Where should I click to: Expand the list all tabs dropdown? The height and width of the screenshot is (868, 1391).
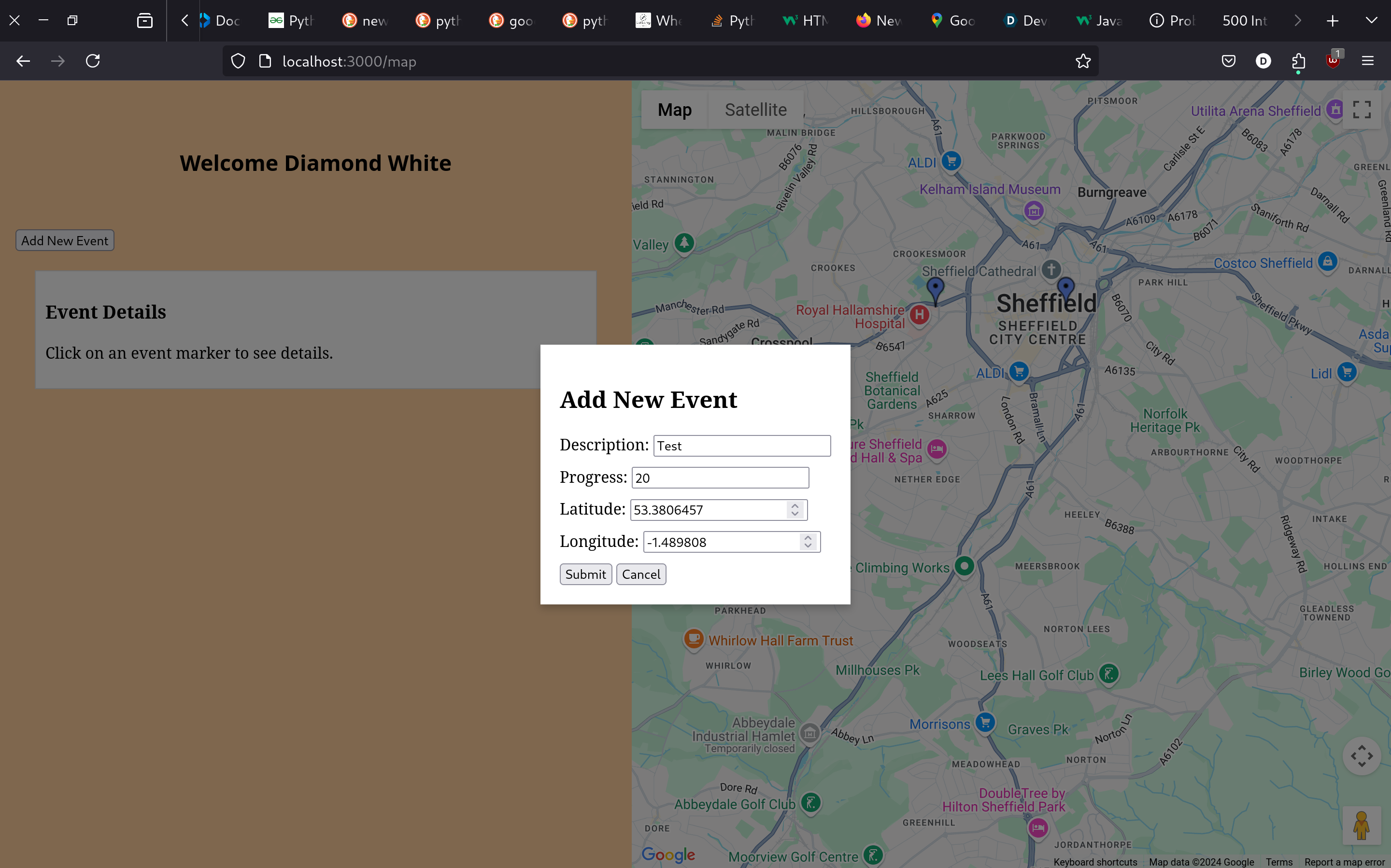[x=1371, y=21]
